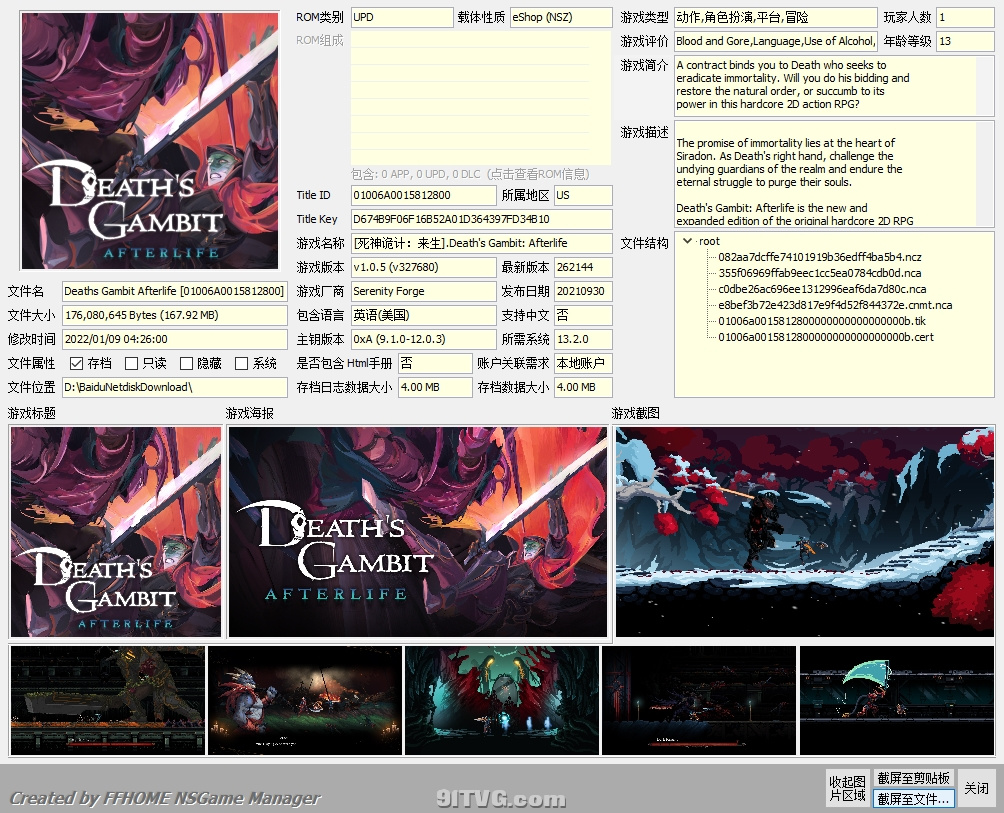Image resolution: width=1004 pixels, height=813 pixels.
Task: Click the 主钥版本 0xA field
Action: tap(423, 339)
